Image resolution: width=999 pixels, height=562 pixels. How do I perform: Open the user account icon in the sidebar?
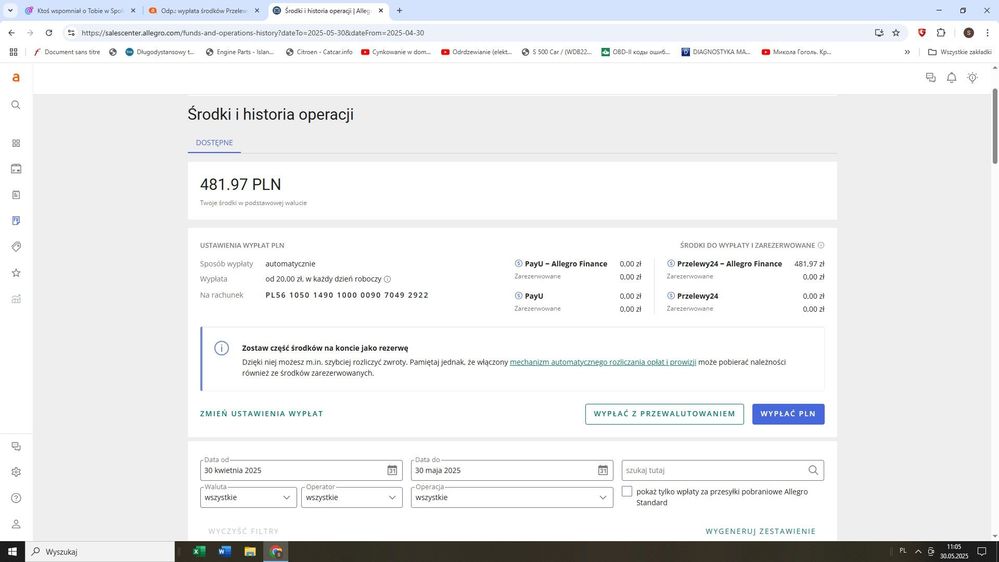click(x=16, y=524)
